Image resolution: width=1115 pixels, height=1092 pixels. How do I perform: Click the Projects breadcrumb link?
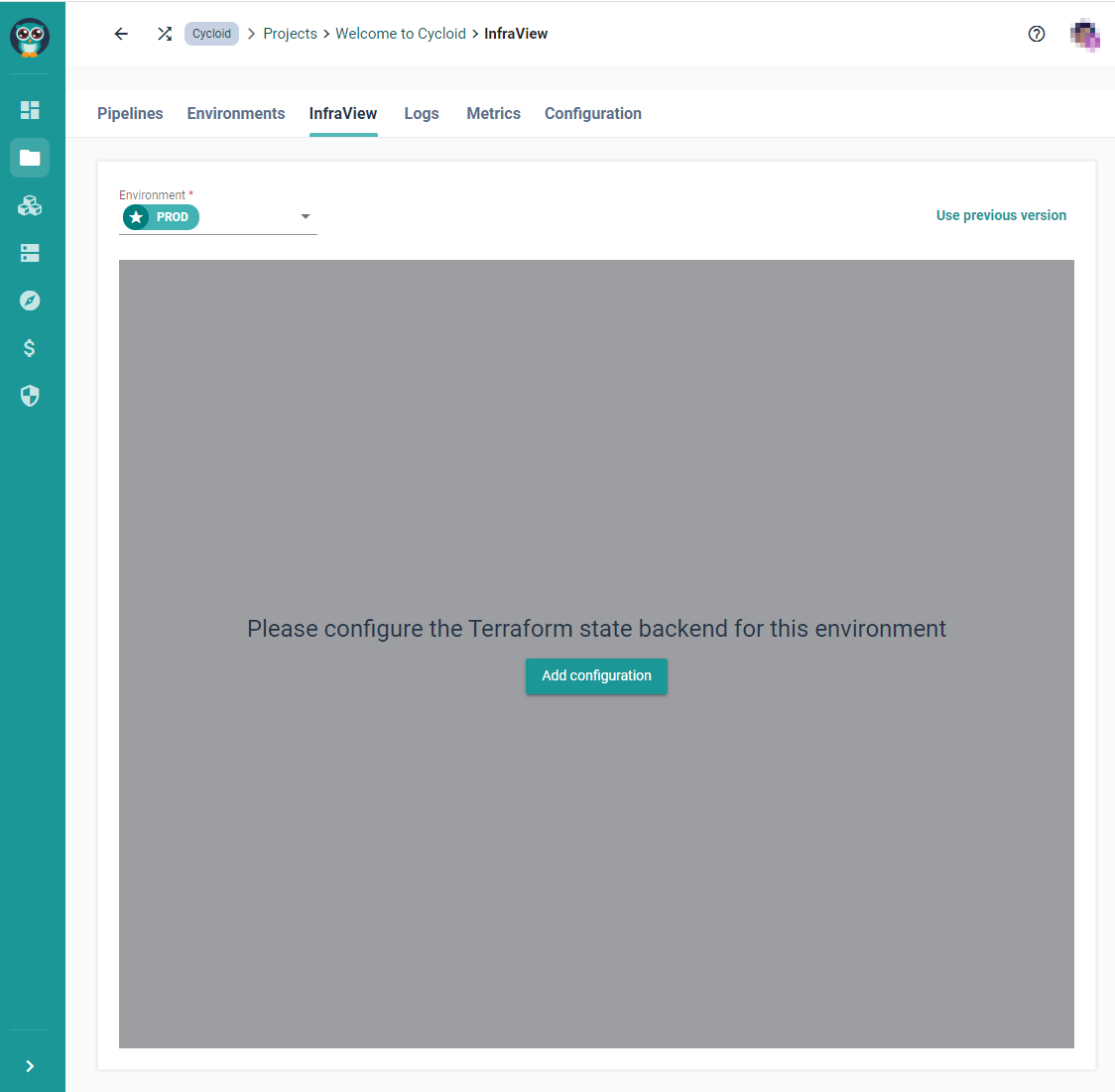coord(290,34)
